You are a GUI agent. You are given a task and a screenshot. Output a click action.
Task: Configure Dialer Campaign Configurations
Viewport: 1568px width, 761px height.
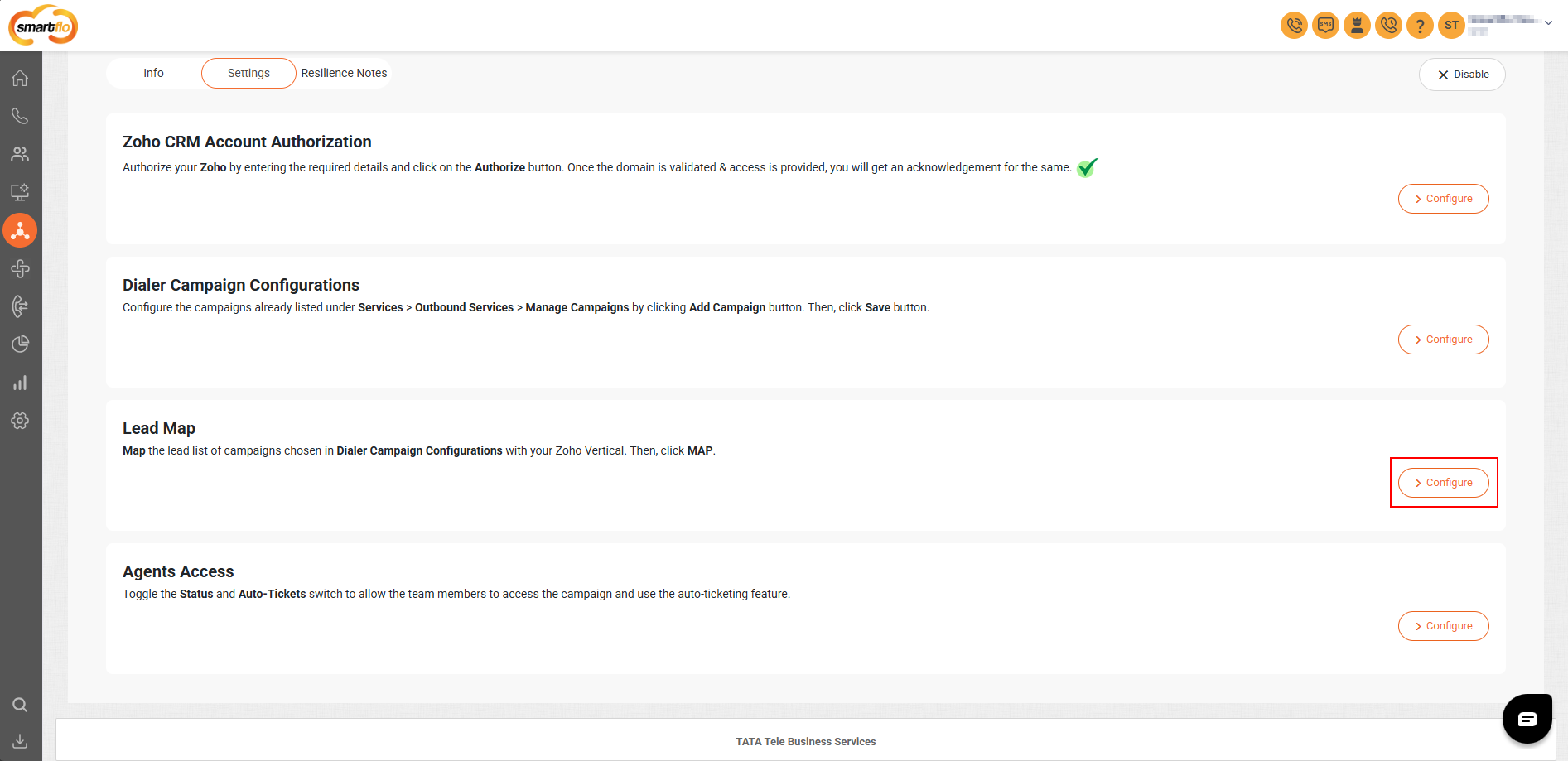[1443, 340]
